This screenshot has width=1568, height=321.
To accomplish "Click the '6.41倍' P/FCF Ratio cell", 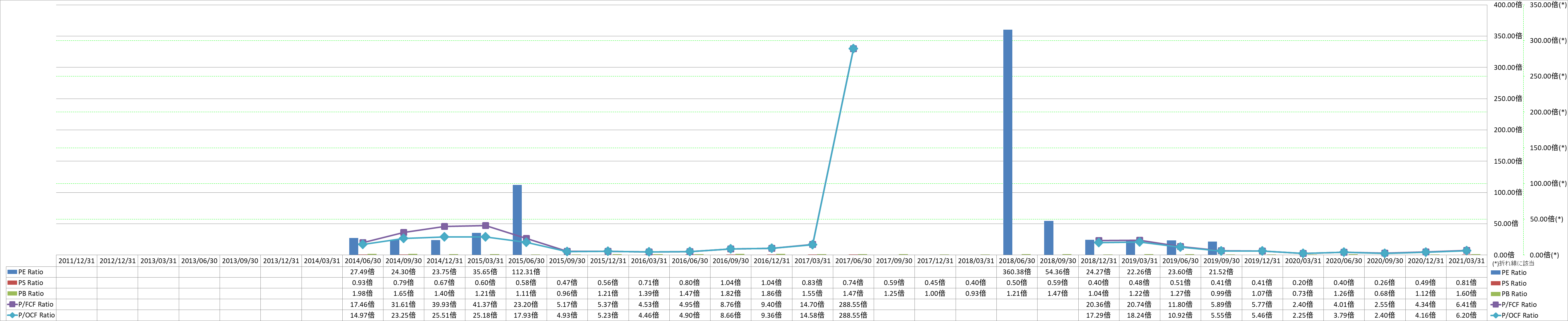I will point(1466,305).
